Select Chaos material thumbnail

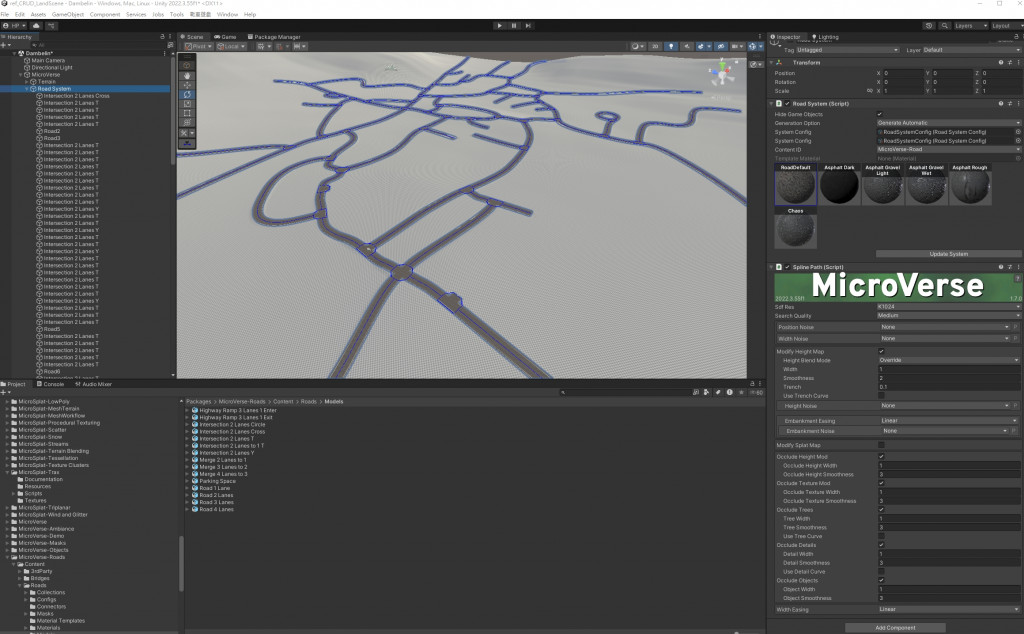795,228
